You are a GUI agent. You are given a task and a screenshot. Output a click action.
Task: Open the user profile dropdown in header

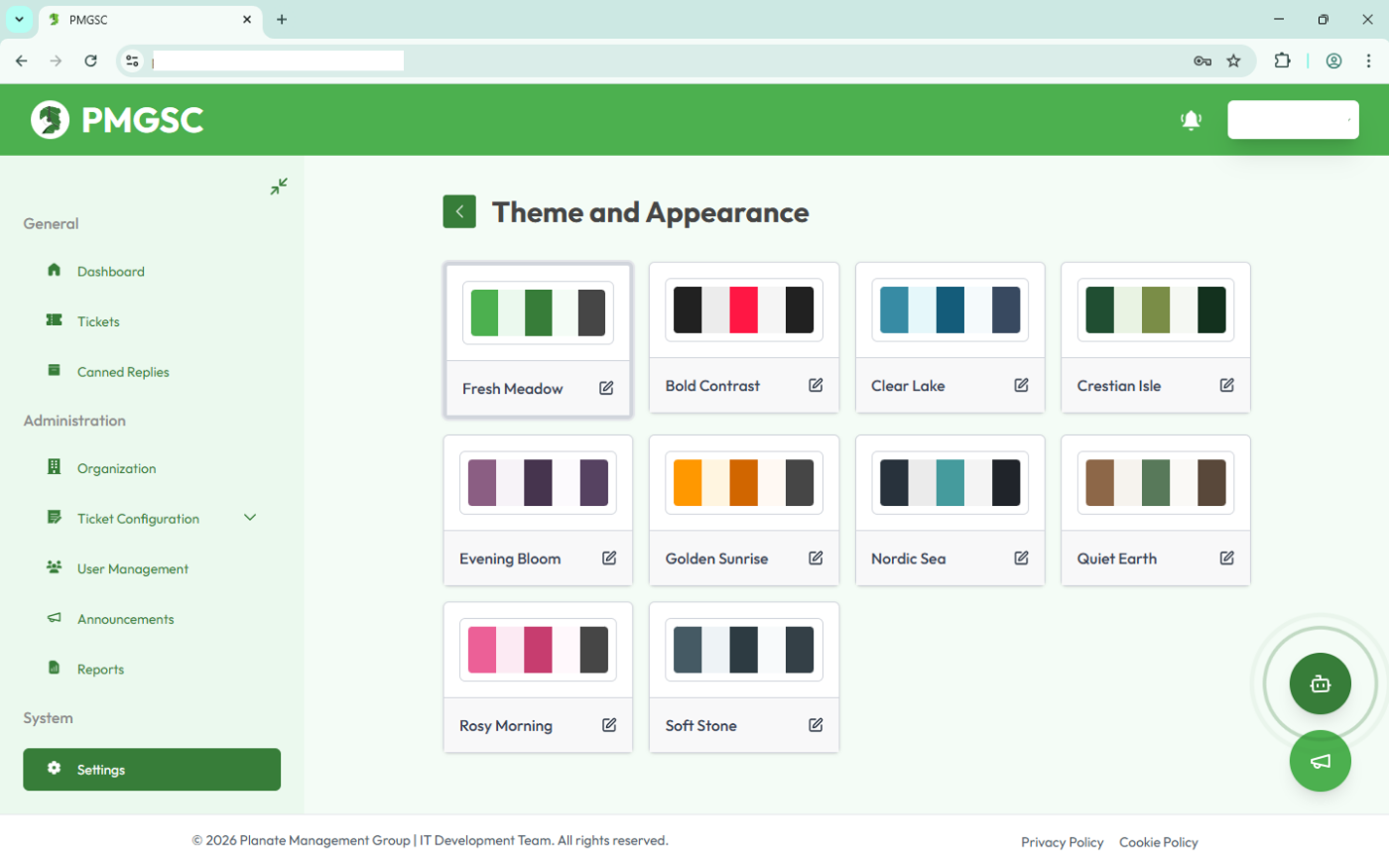tap(1292, 120)
